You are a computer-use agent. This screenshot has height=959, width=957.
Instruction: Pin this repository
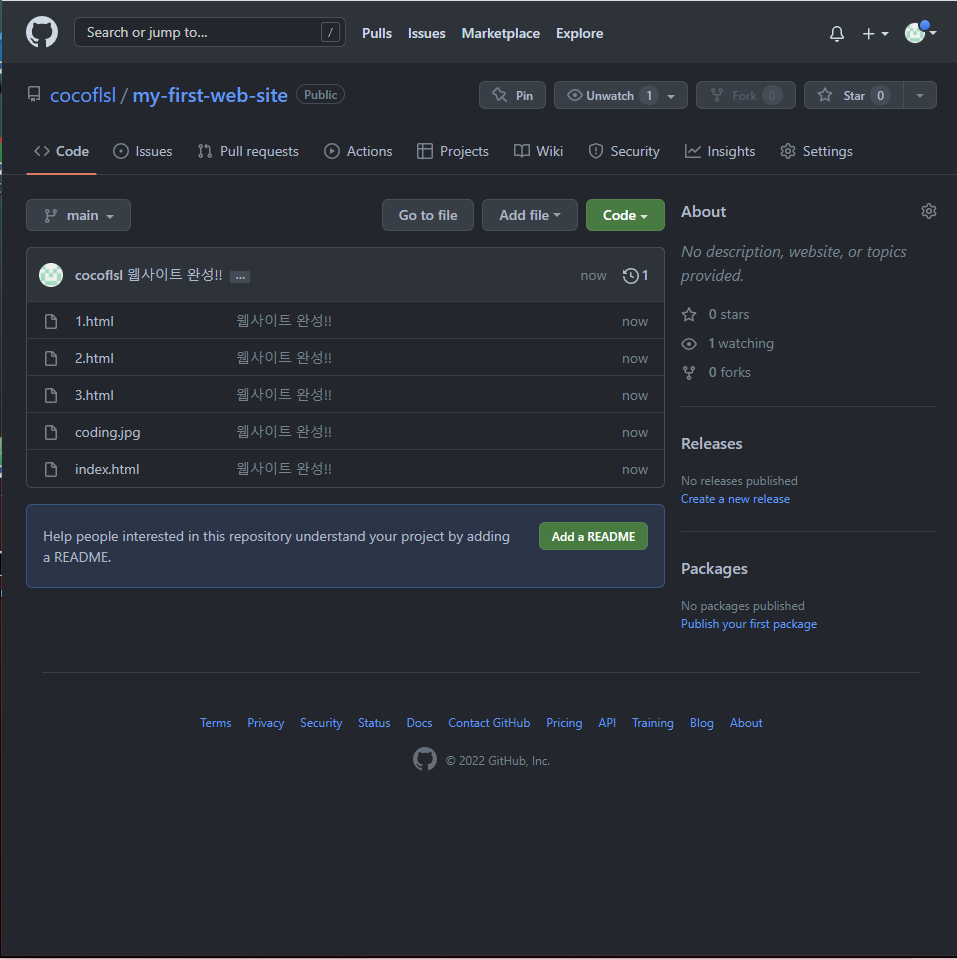click(512, 95)
